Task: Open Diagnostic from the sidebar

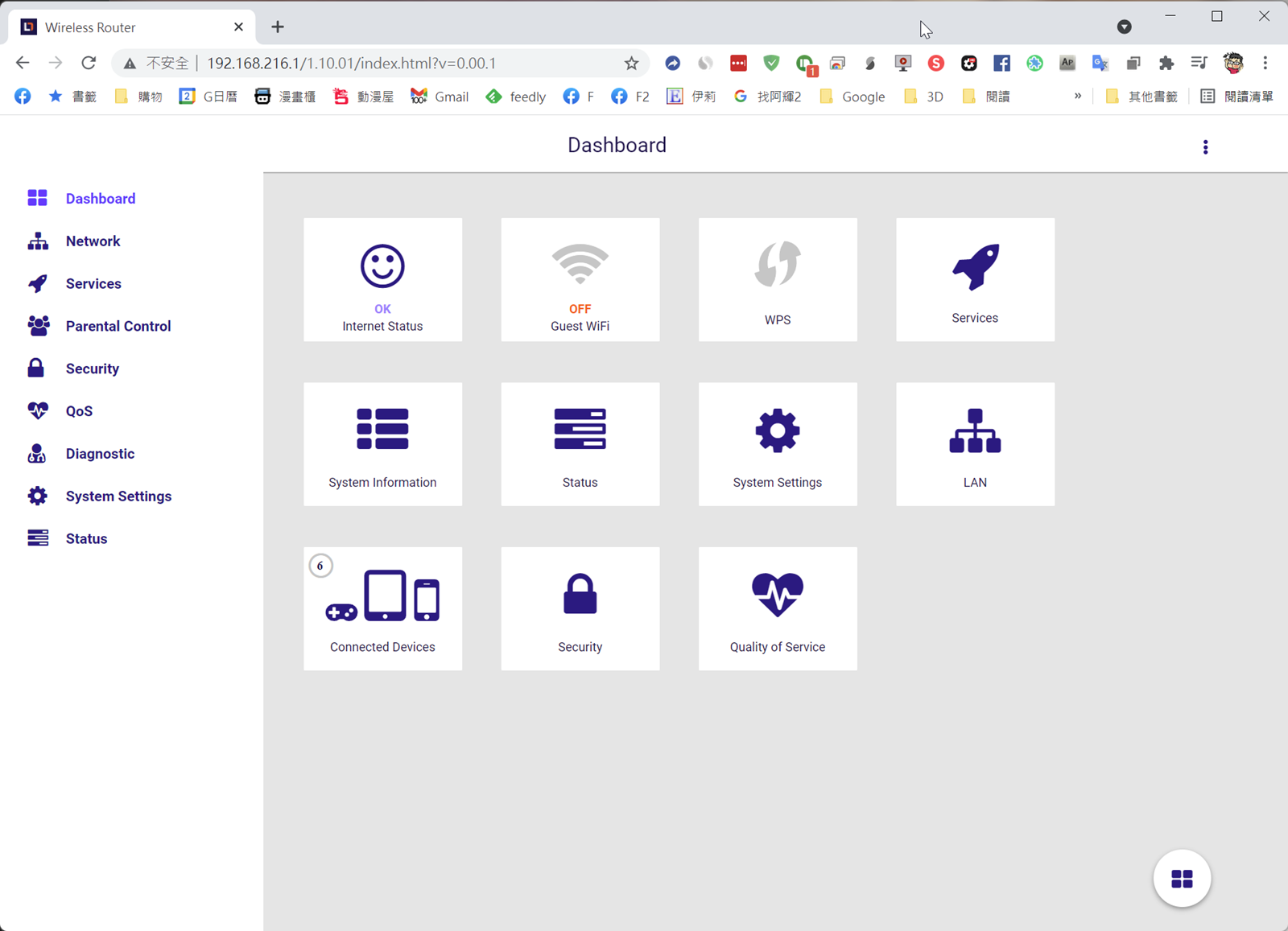Action: click(100, 454)
